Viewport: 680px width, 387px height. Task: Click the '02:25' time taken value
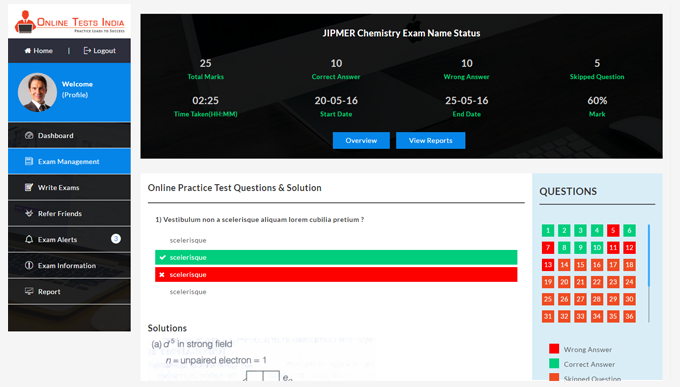(206, 101)
